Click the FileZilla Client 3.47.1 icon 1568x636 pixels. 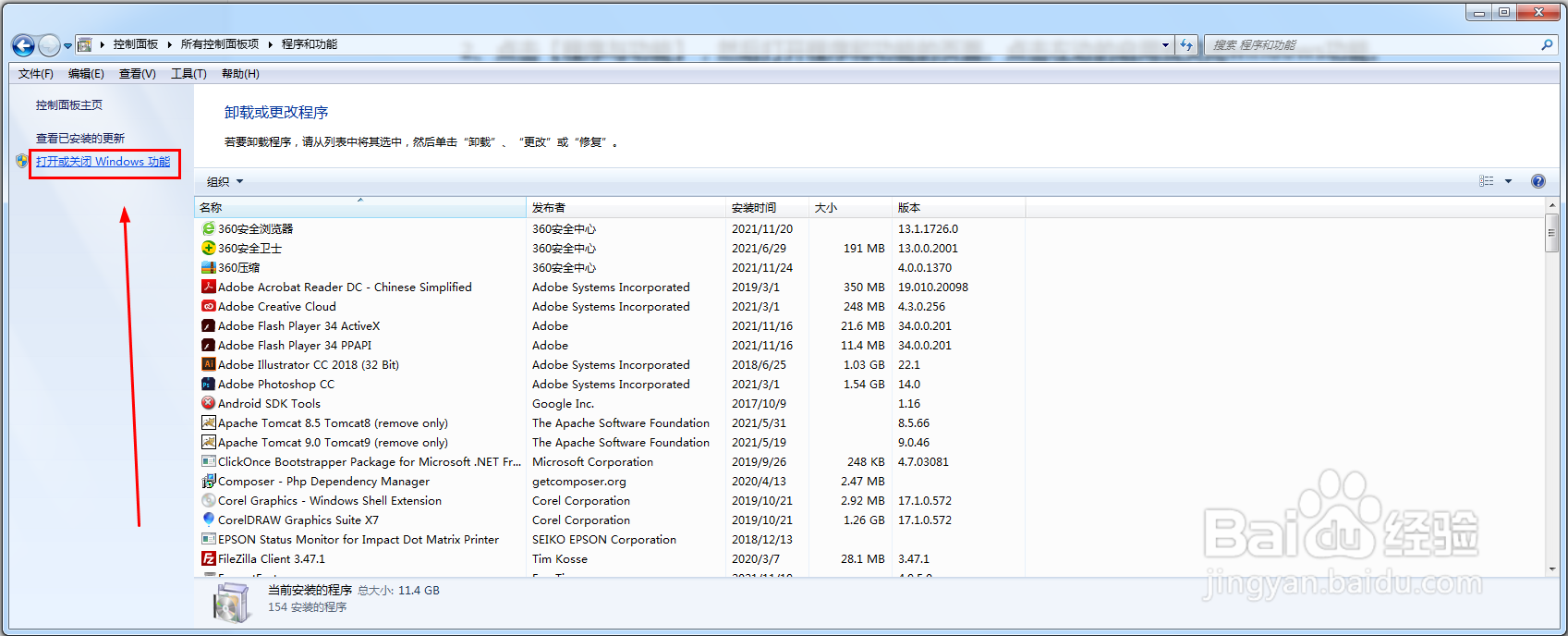209,558
